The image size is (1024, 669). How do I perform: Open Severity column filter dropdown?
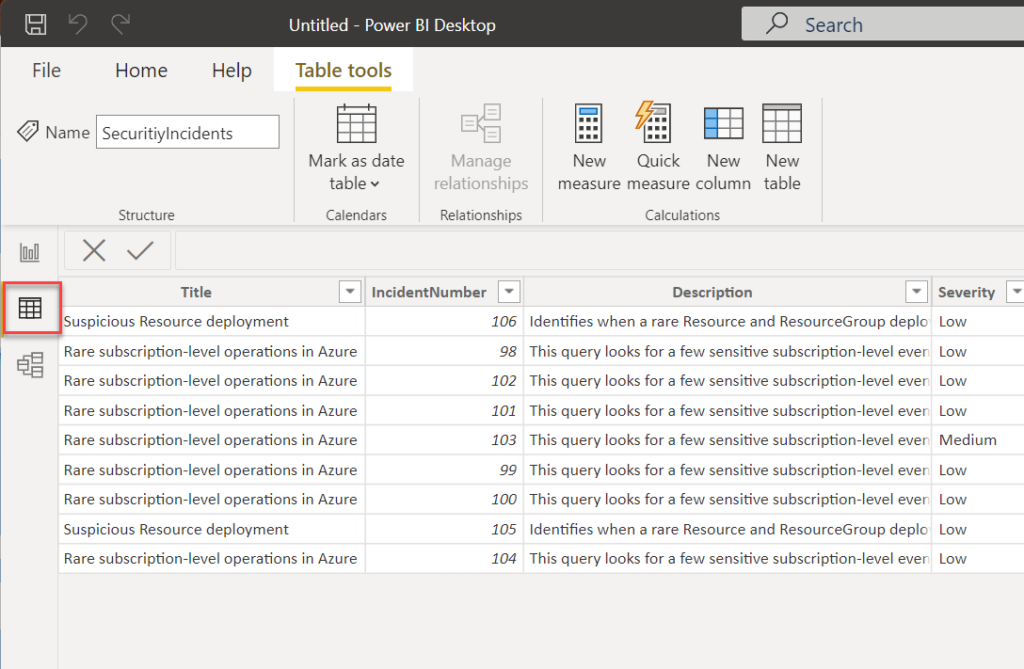(1016, 291)
